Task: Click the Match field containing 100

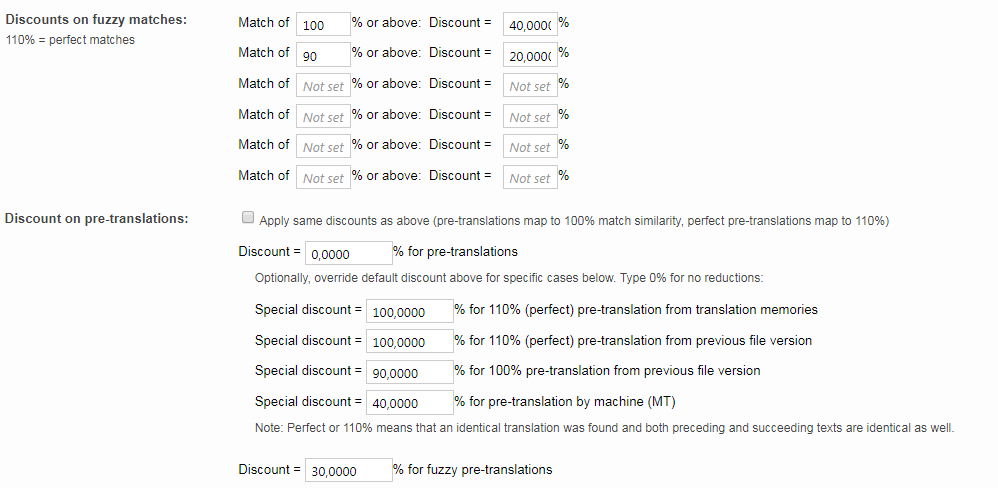Action: pos(322,24)
